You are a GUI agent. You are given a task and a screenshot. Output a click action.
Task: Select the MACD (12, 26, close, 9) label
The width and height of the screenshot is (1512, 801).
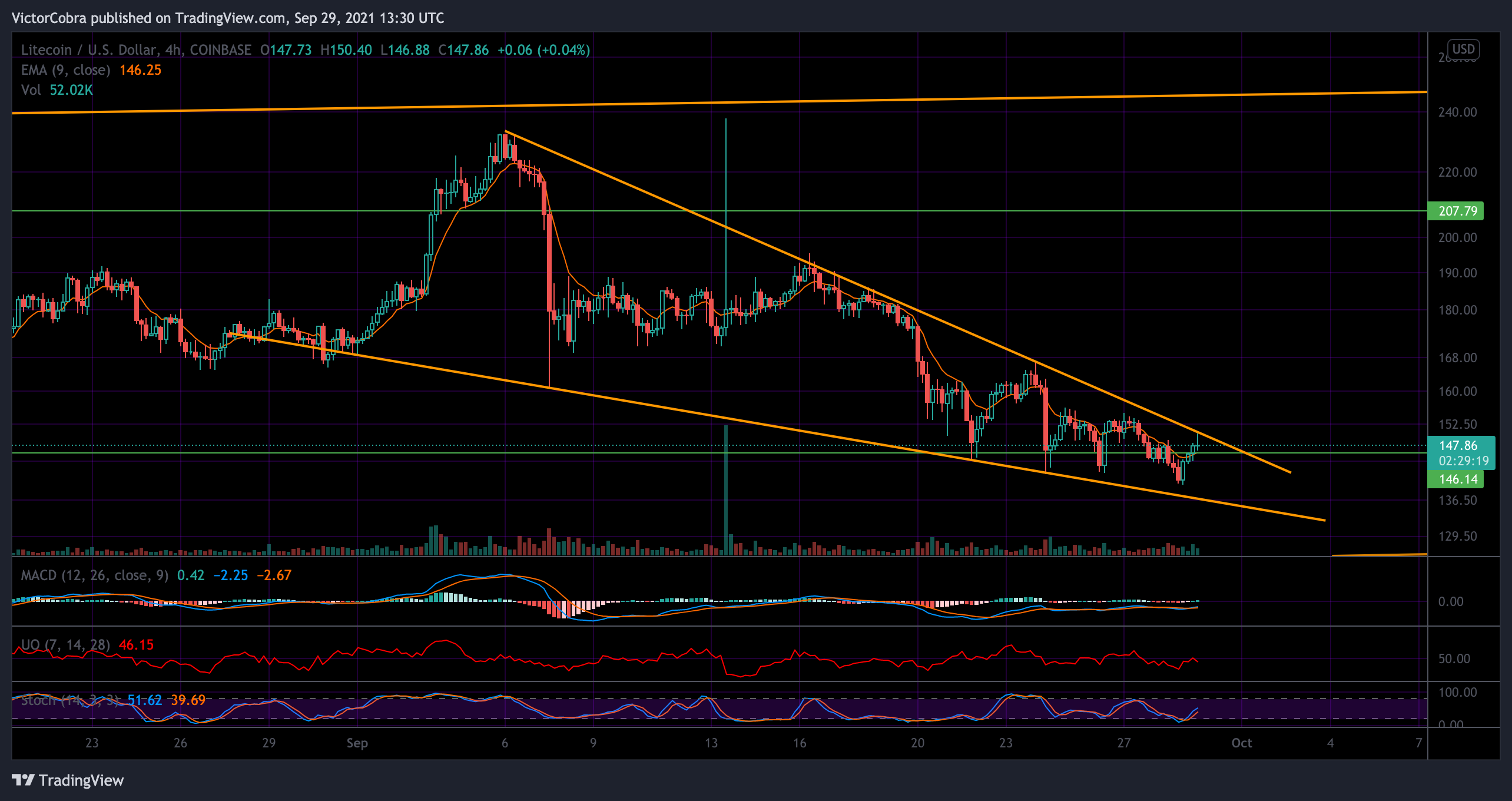tap(95, 575)
